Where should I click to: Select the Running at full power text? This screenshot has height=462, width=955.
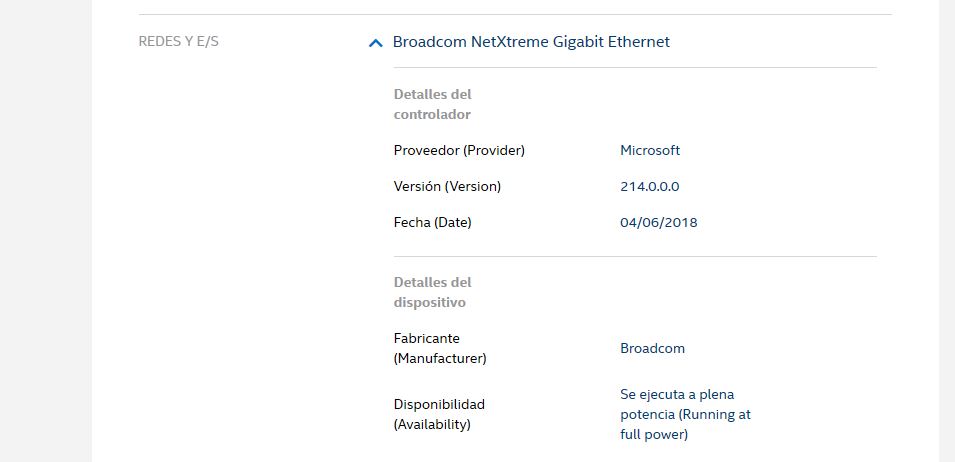point(685,414)
